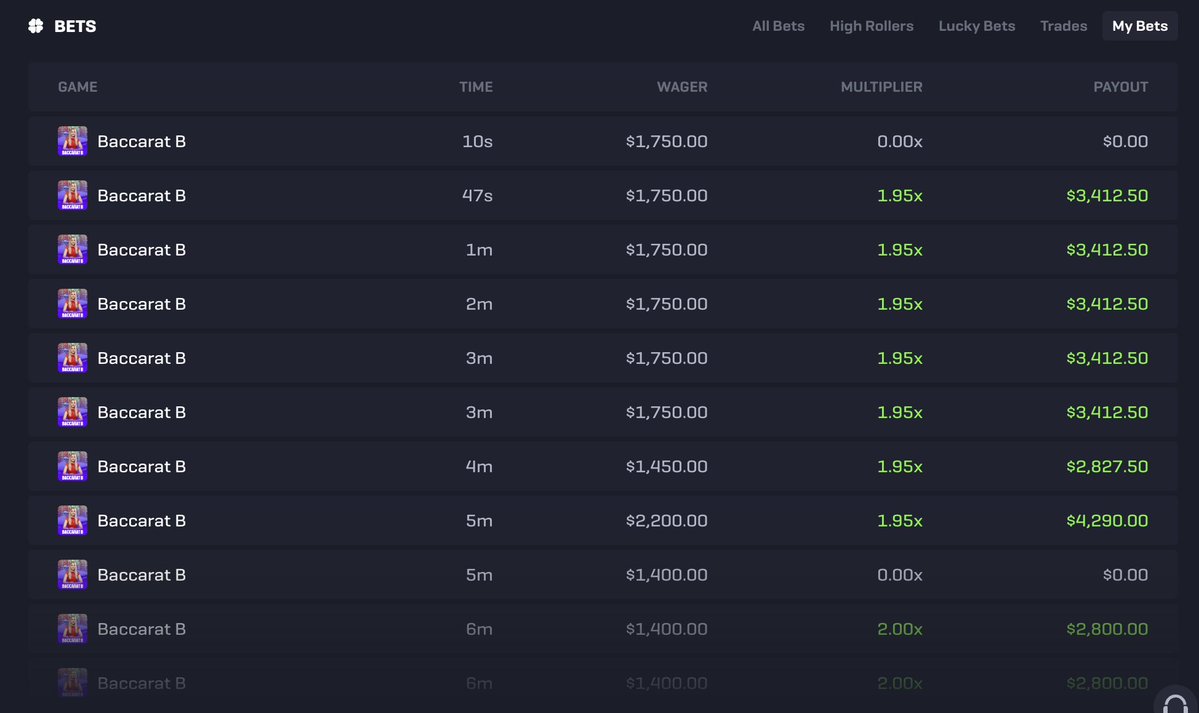The height and width of the screenshot is (713, 1199).
Task: Click the MULTIPLIER column header
Action: tap(882, 87)
